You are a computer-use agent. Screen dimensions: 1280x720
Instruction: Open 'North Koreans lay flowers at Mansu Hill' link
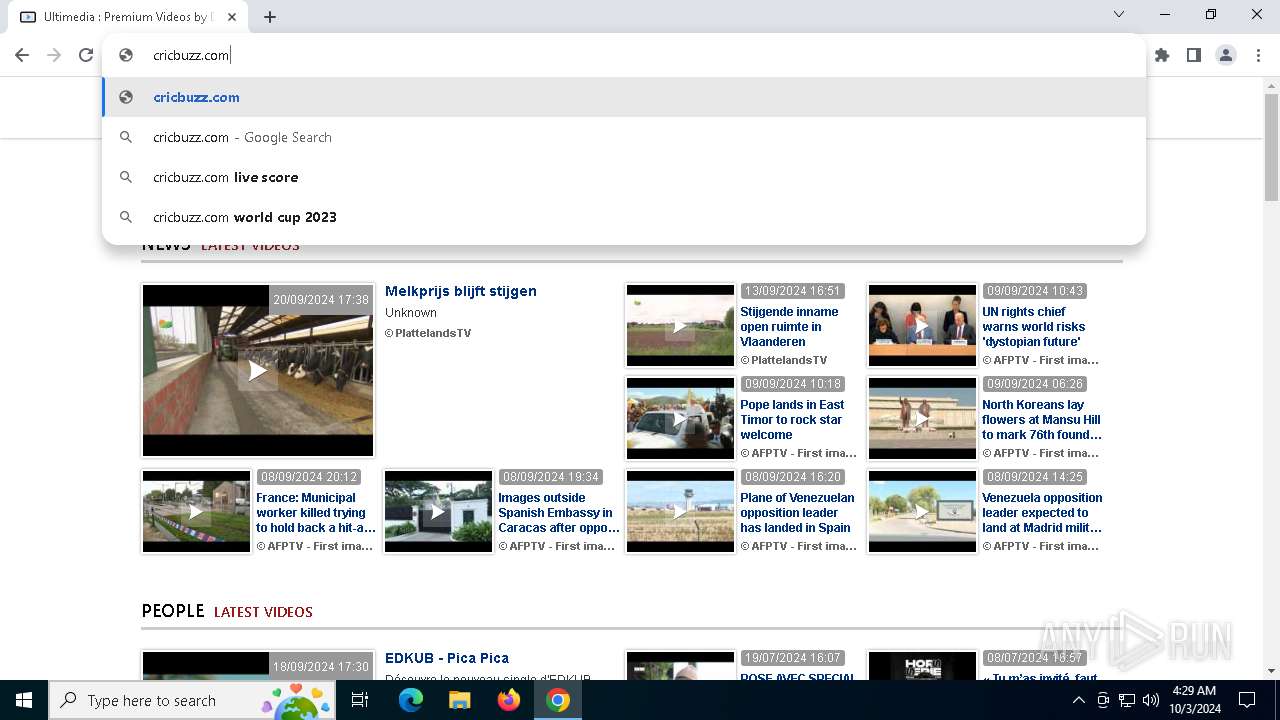[x=1042, y=420]
